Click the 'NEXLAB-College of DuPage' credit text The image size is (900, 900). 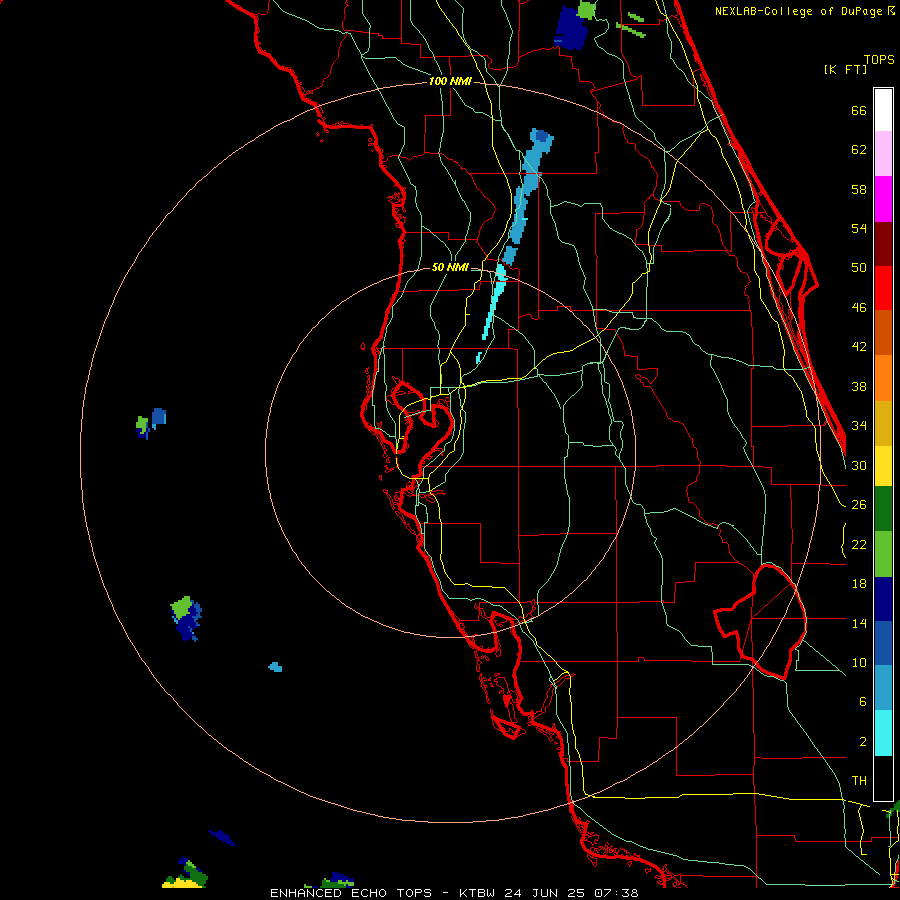coord(800,11)
